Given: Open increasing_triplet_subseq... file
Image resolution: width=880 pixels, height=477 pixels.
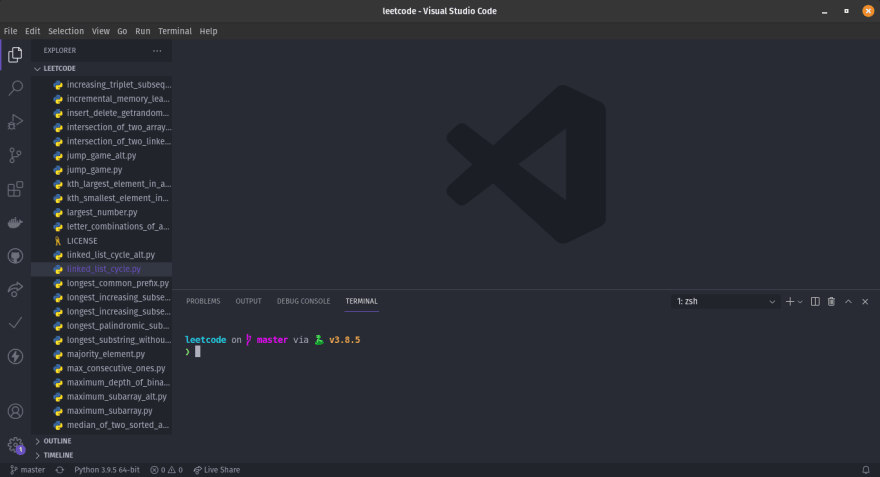Looking at the screenshot, I should [x=102, y=85].
